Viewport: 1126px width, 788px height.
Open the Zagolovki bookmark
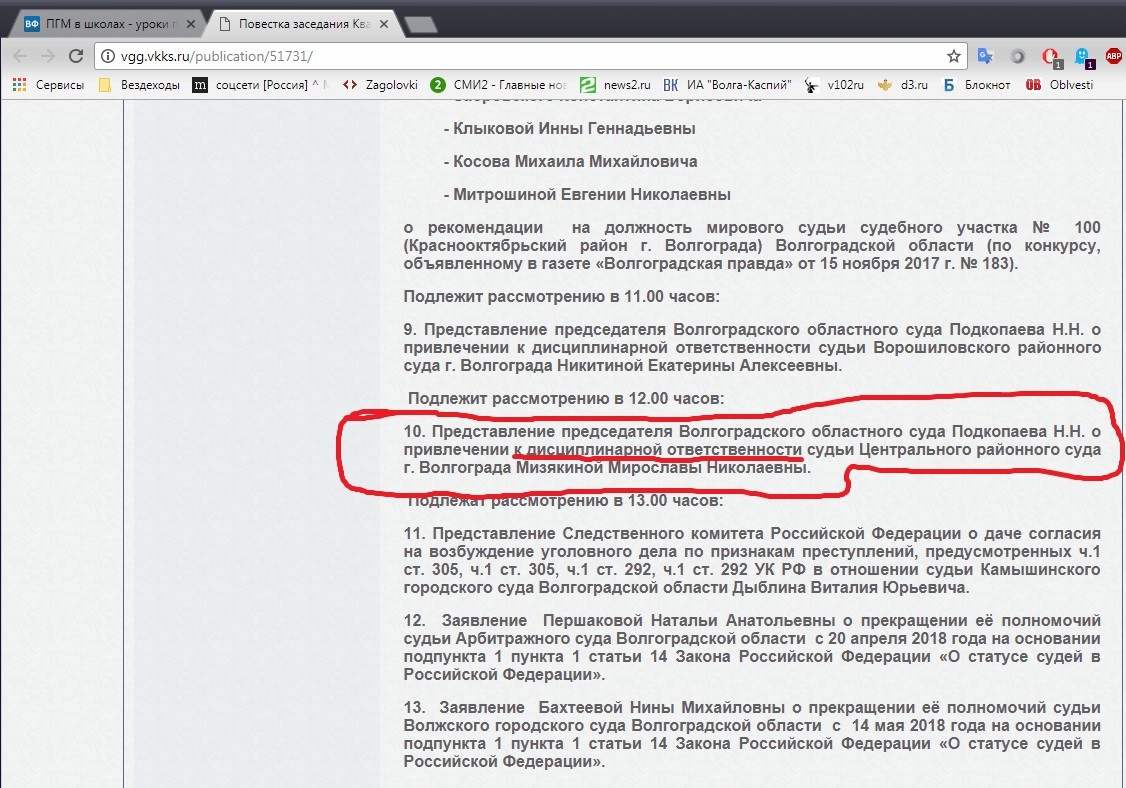tap(381, 85)
